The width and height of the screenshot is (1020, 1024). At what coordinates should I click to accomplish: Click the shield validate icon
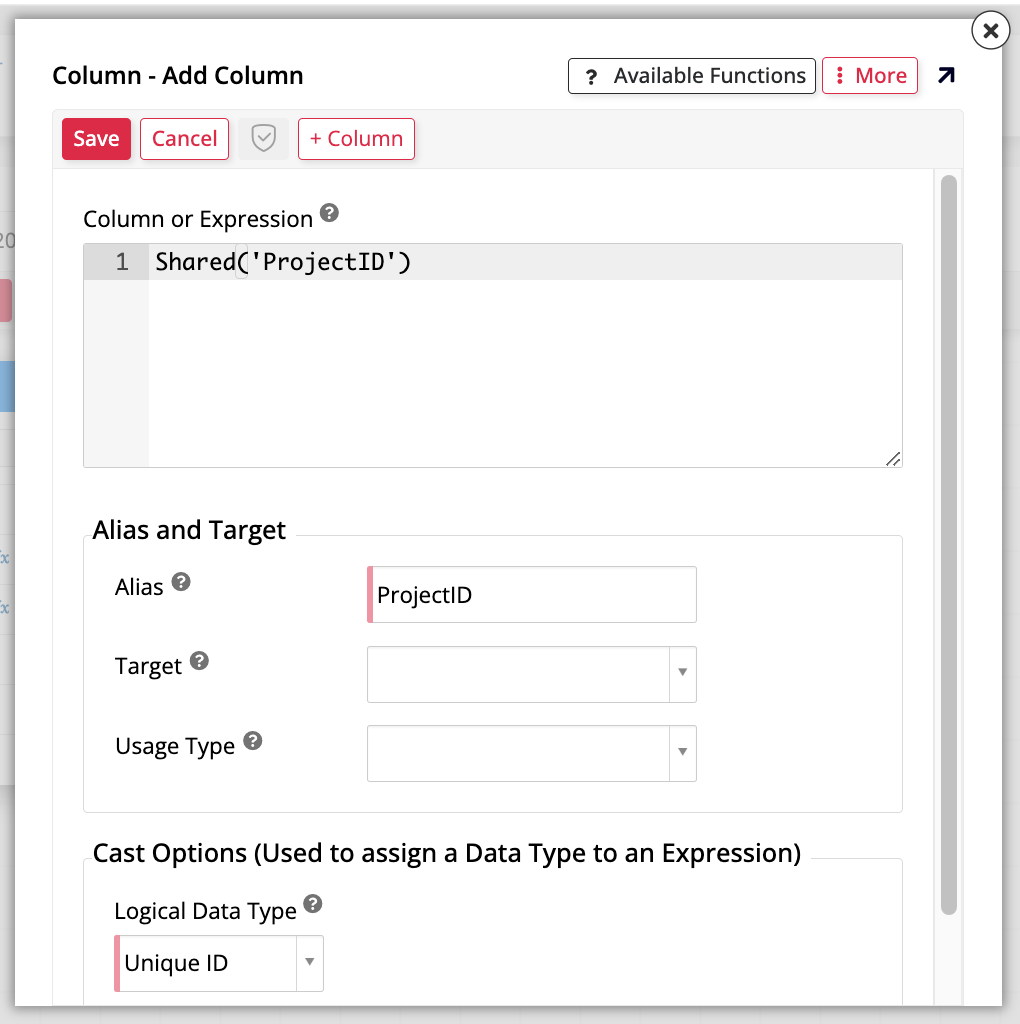263,139
